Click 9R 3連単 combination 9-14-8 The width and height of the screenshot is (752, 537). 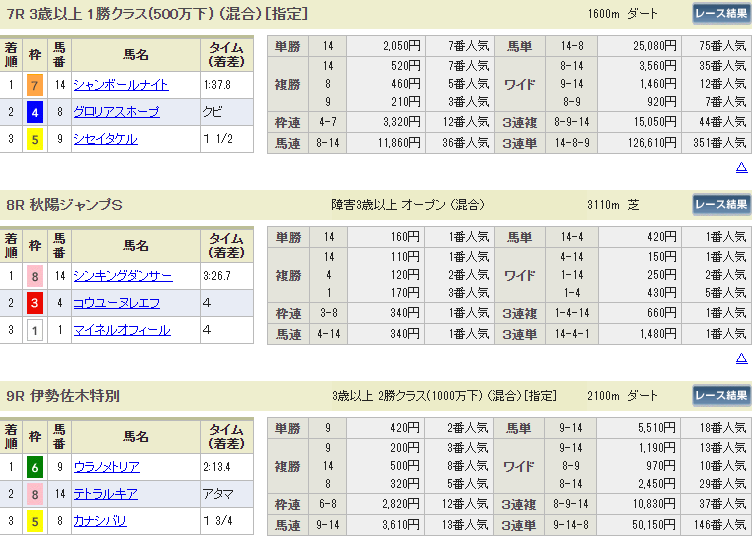572,525
